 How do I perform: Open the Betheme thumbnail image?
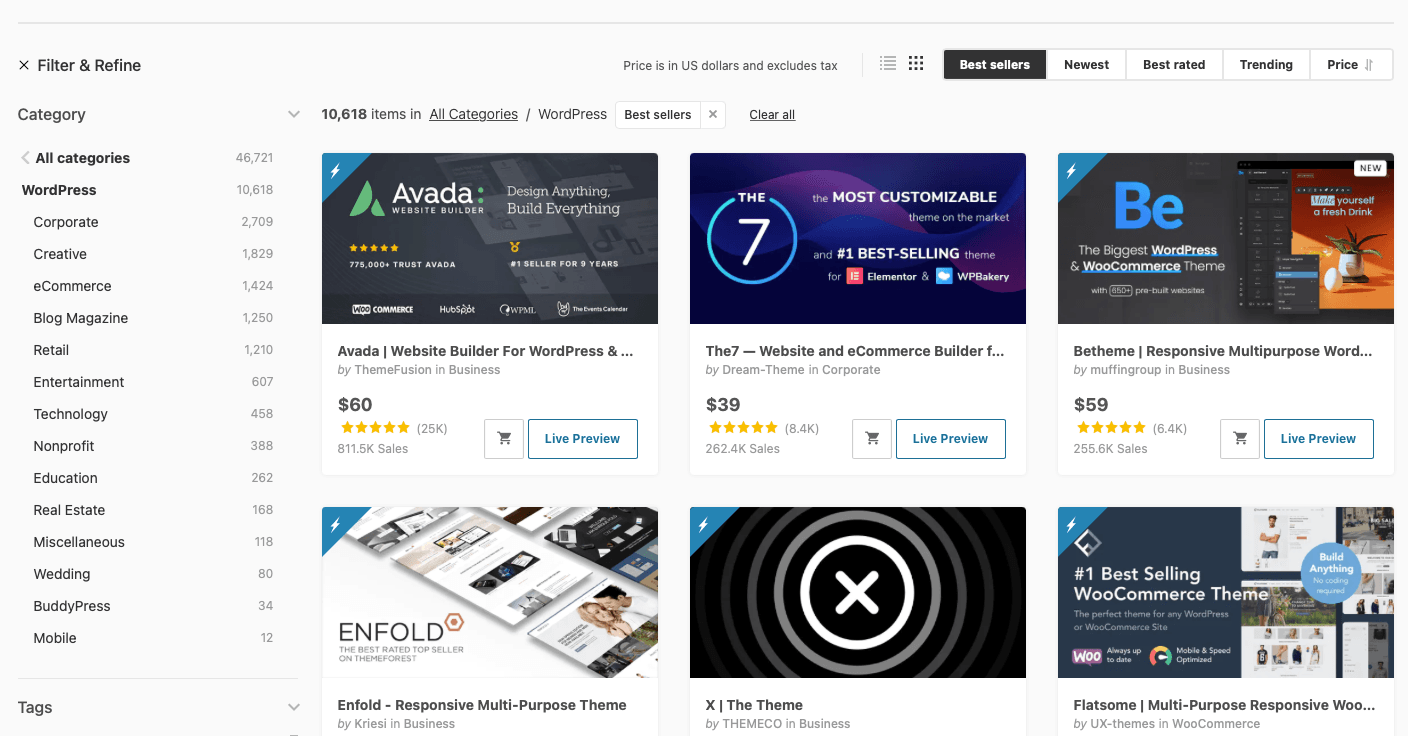click(1226, 238)
